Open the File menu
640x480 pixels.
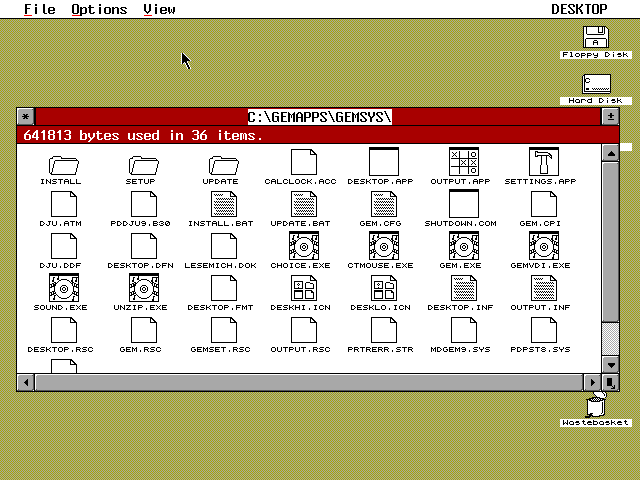(40, 9)
